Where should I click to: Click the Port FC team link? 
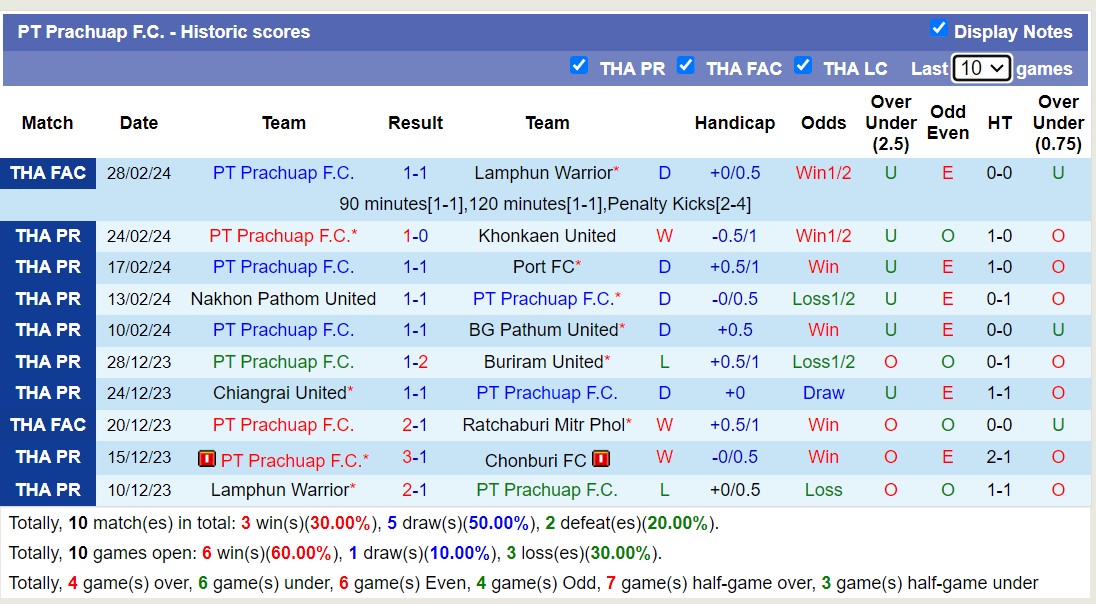(543, 267)
